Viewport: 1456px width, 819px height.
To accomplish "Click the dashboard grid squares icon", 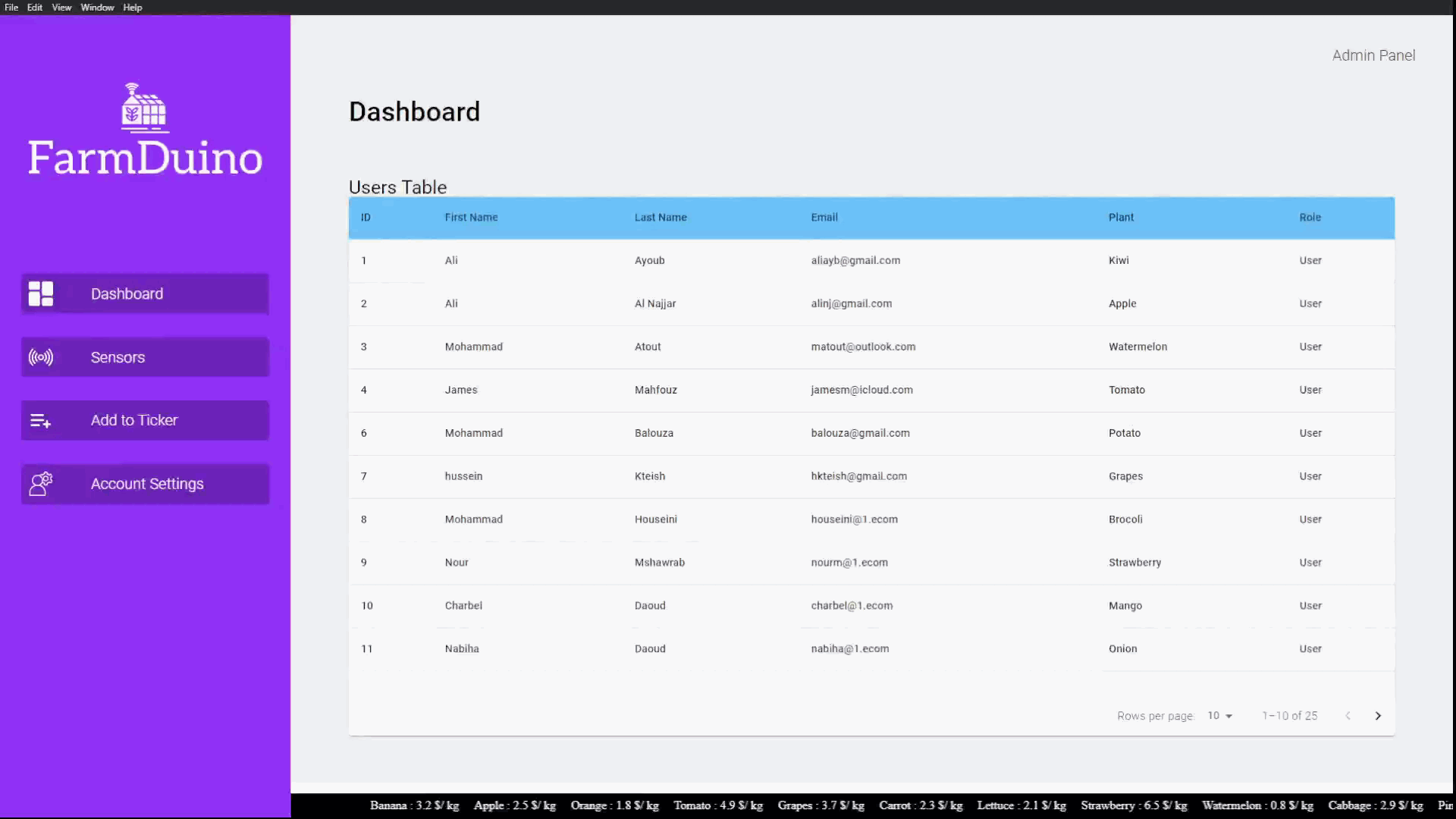I will click(x=40, y=293).
